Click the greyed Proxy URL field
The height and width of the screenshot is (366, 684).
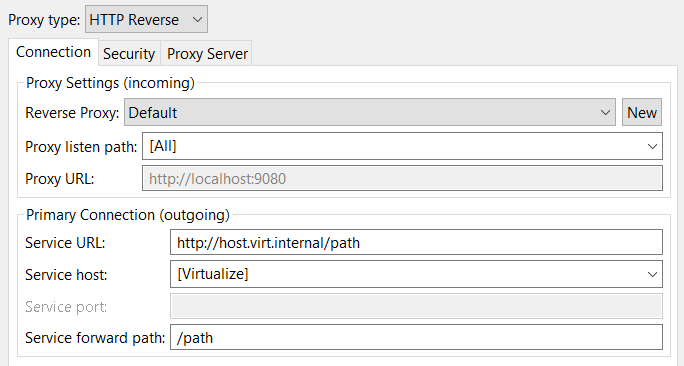pos(402,178)
